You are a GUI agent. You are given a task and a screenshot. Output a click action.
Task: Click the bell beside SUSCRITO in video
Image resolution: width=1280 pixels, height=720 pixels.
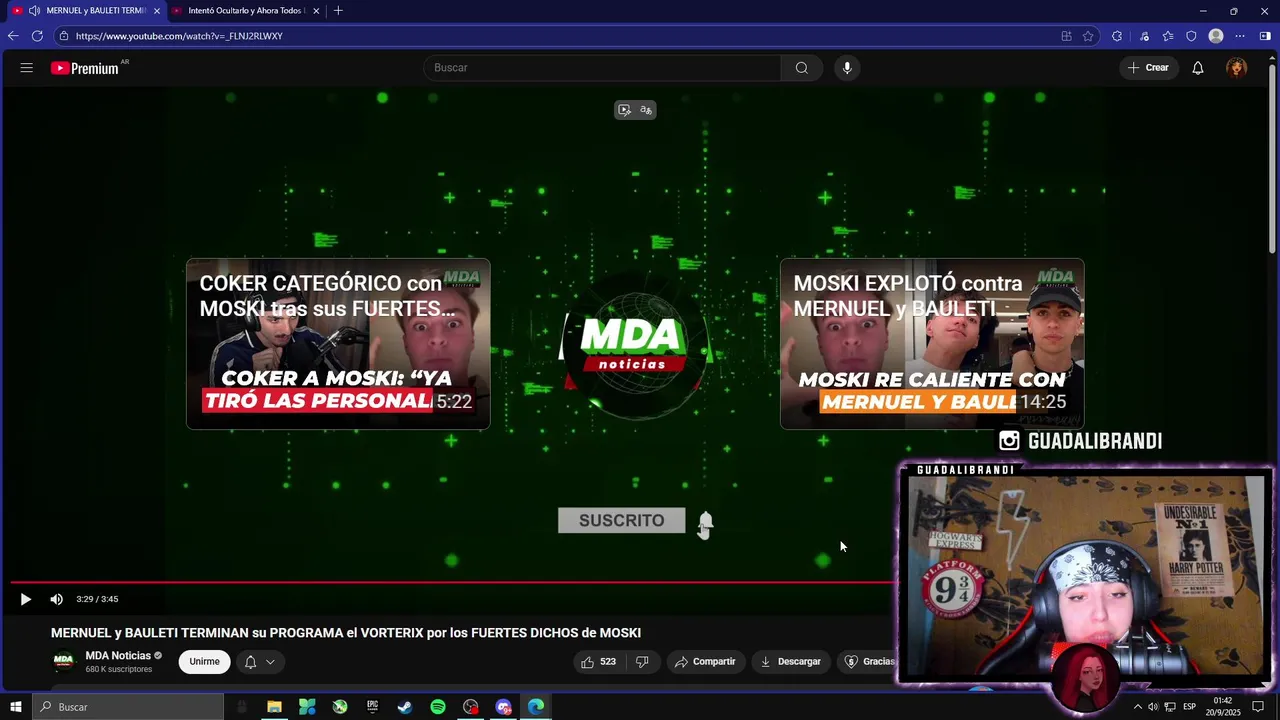[705, 523]
